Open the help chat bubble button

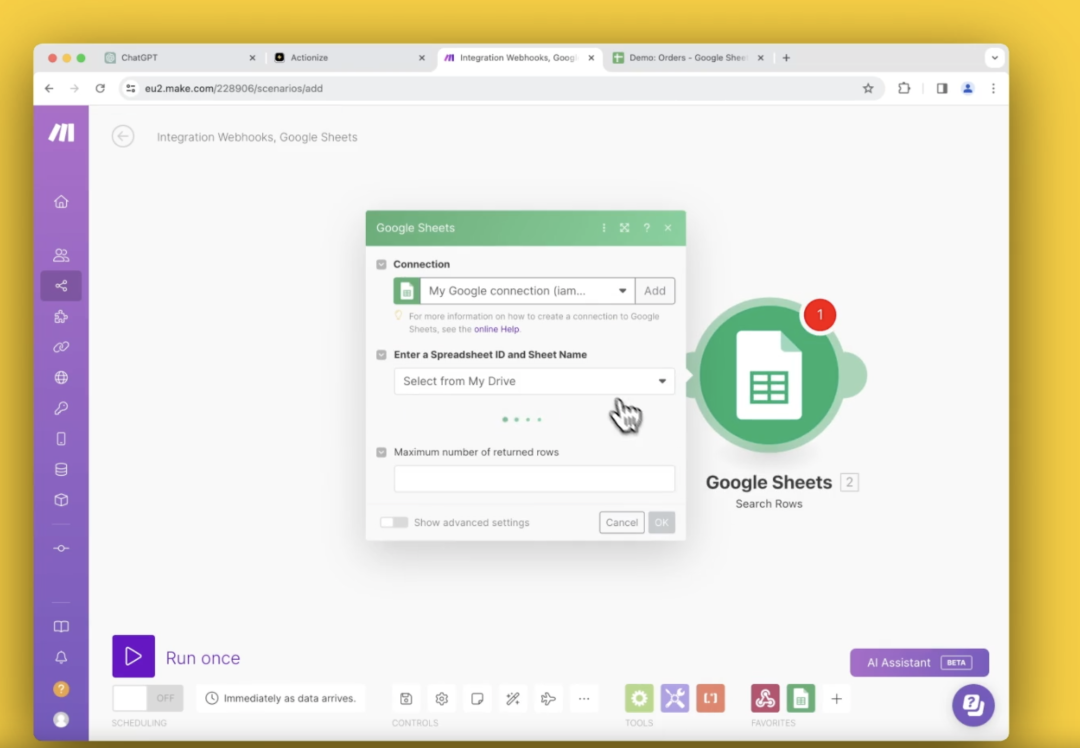(x=973, y=705)
